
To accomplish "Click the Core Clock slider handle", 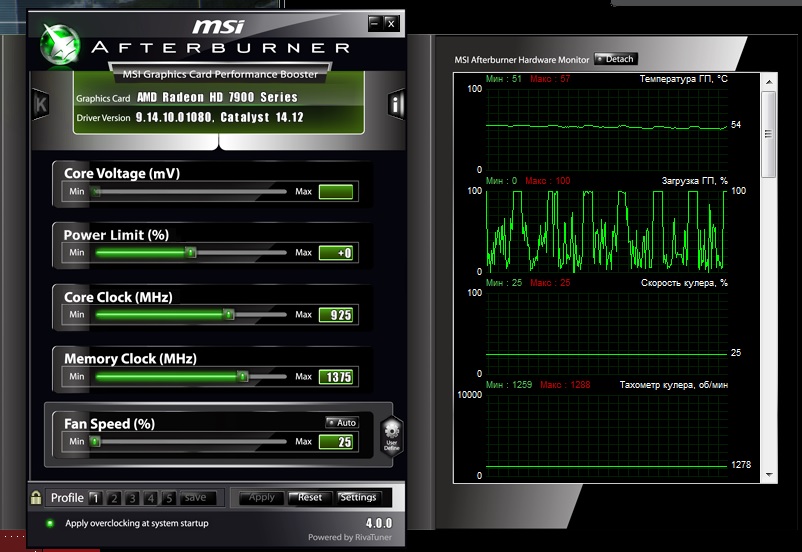I will [229, 315].
